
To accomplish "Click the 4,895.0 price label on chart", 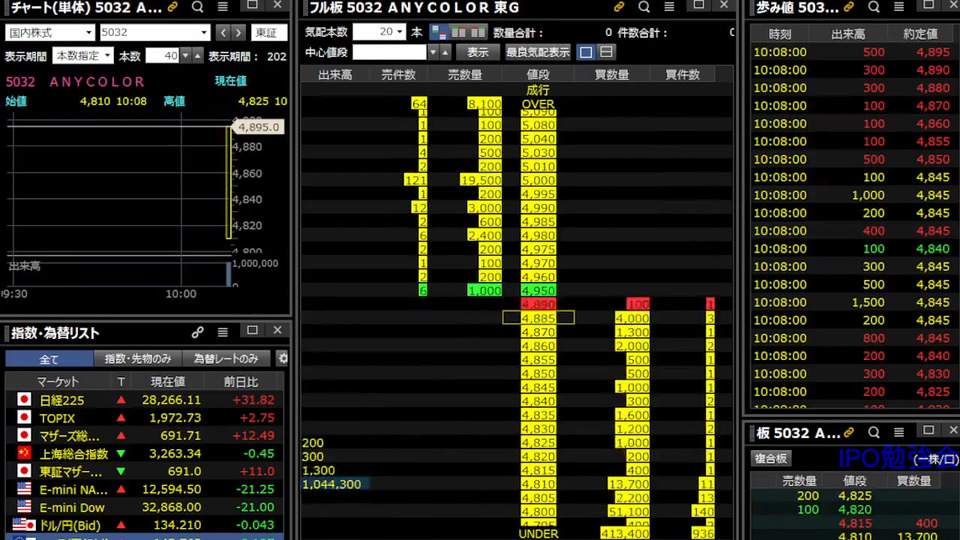I will [258, 127].
